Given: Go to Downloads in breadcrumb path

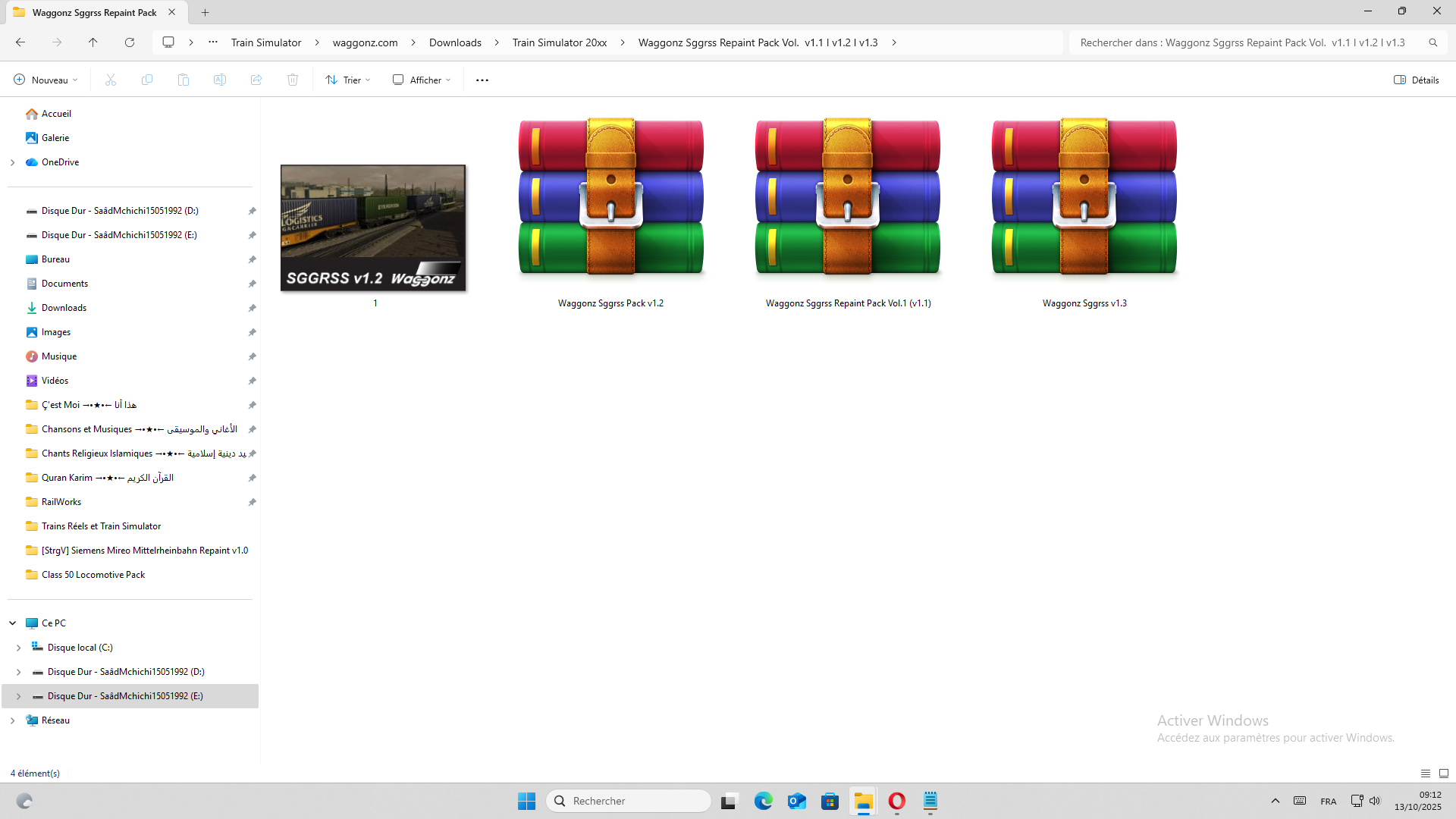Looking at the screenshot, I should pyautogui.click(x=455, y=42).
